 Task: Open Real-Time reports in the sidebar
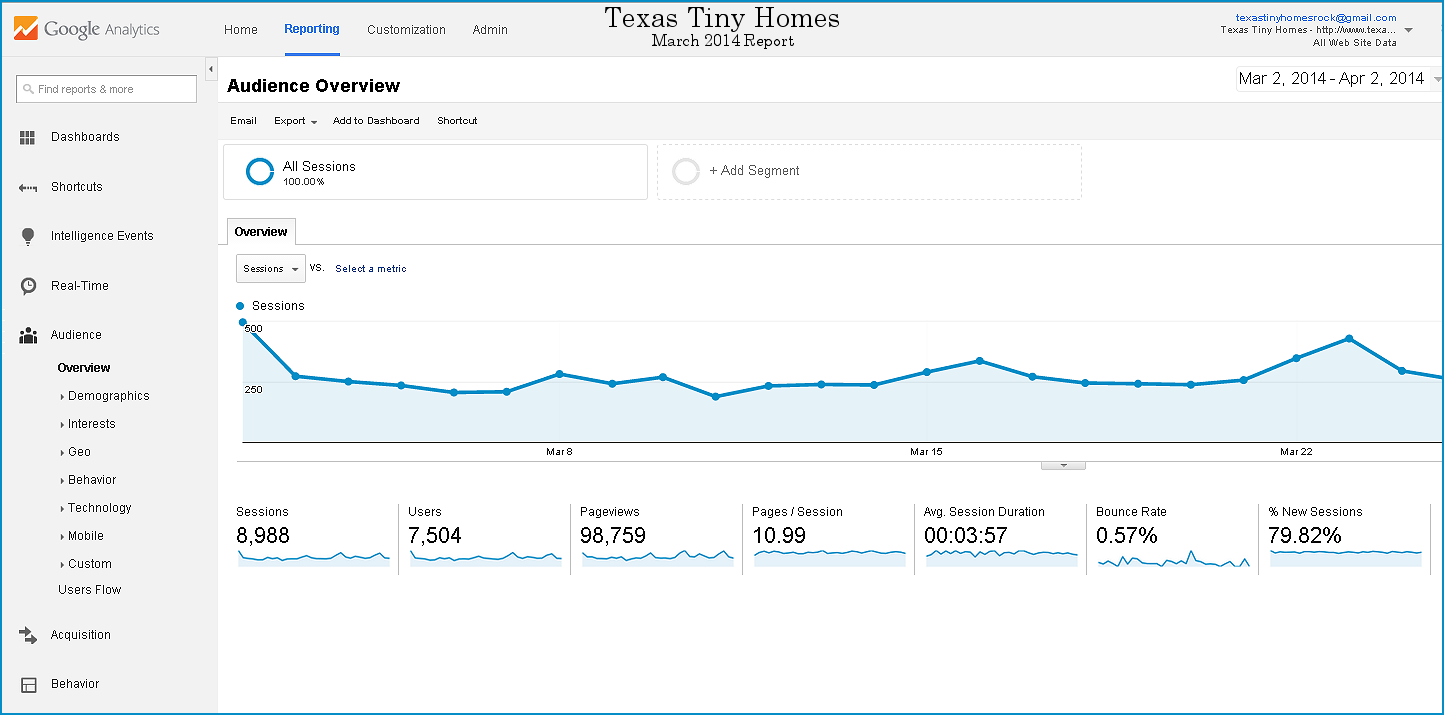[80, 286]
